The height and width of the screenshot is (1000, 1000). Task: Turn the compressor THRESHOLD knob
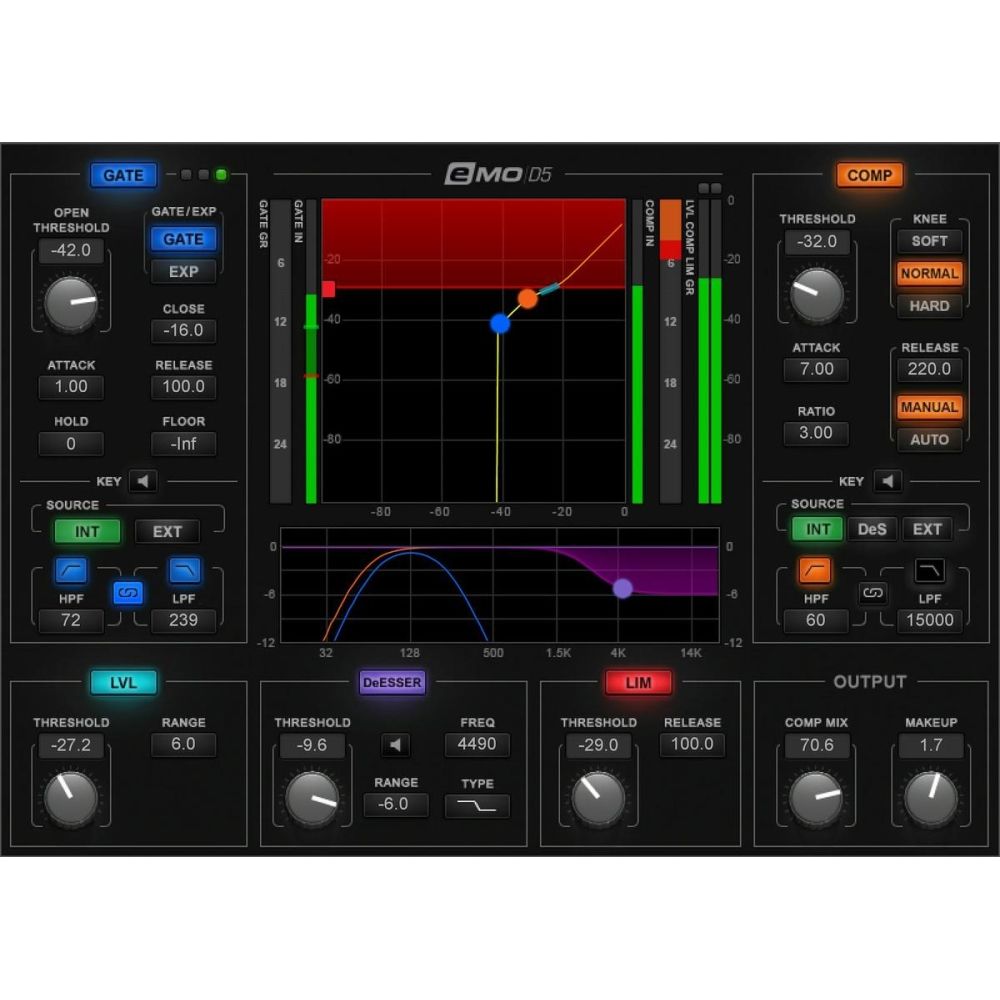[x=817, y=288]
